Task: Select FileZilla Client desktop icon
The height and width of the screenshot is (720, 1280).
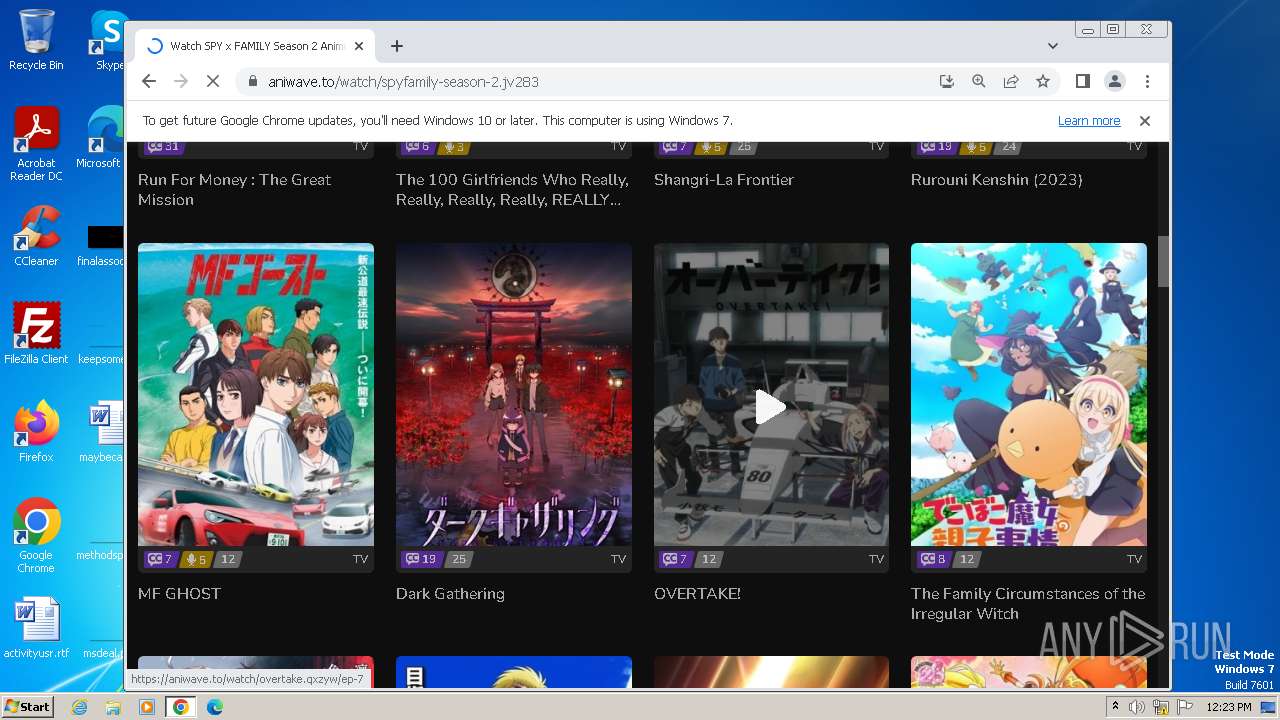Action: 36,334
